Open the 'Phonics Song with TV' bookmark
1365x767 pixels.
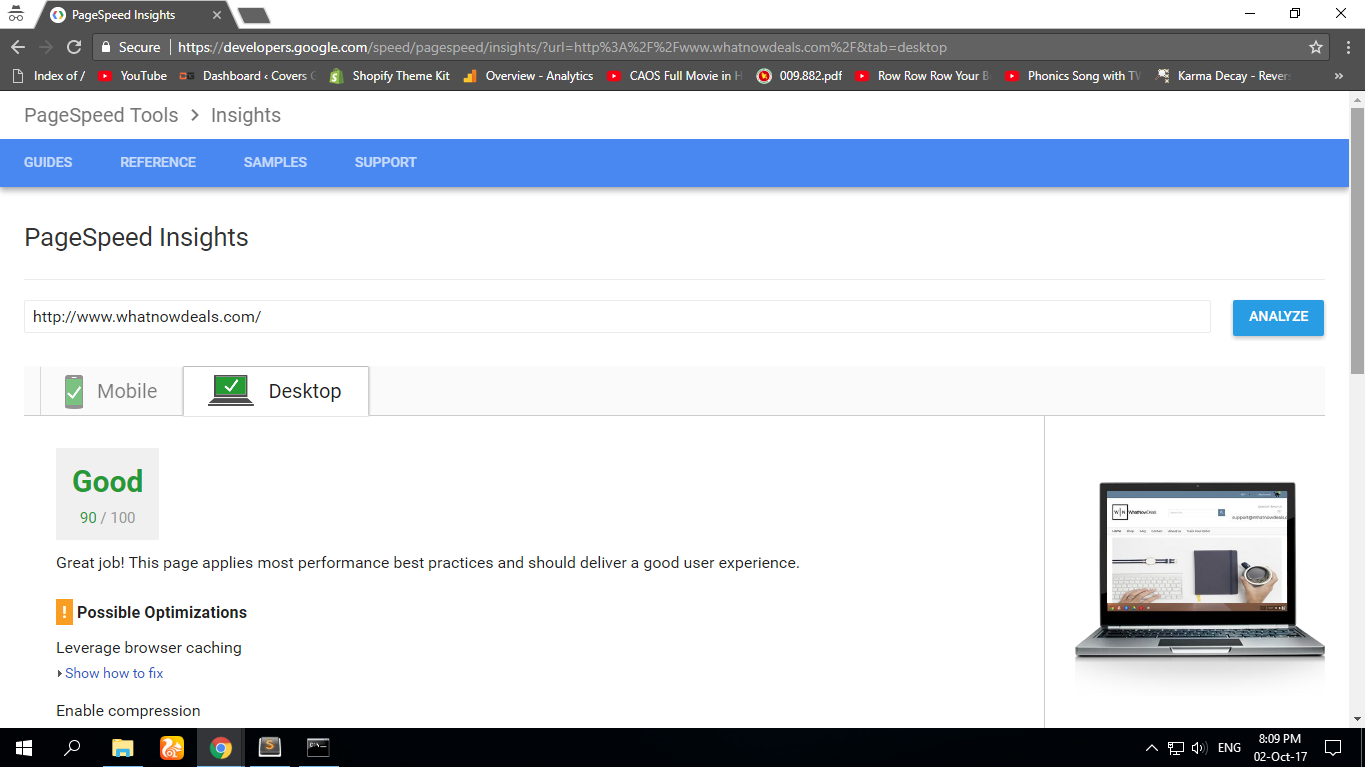(x=1073, y=76)
